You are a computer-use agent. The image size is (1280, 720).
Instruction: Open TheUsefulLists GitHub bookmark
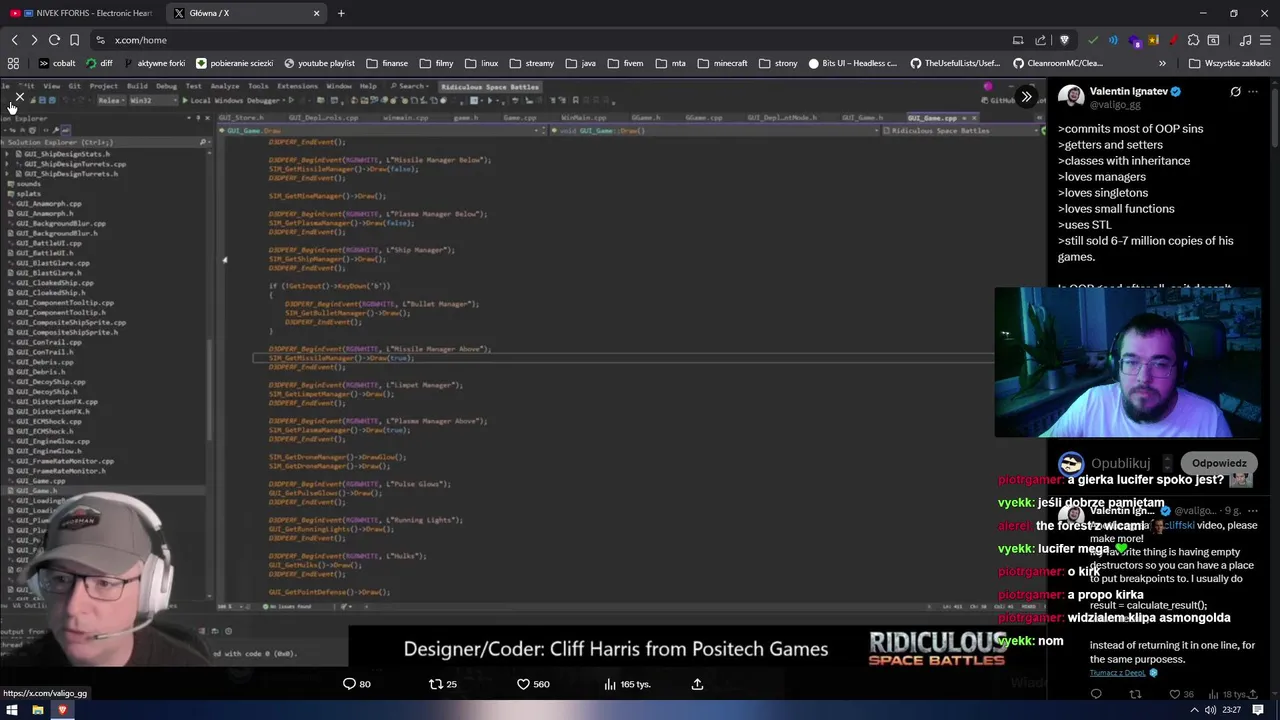[955, 63]
